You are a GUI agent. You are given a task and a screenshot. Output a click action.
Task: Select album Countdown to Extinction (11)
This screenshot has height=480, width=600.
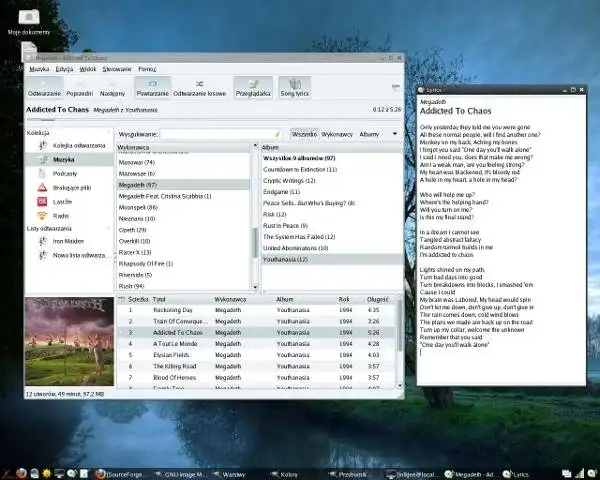tap(331, 170)
